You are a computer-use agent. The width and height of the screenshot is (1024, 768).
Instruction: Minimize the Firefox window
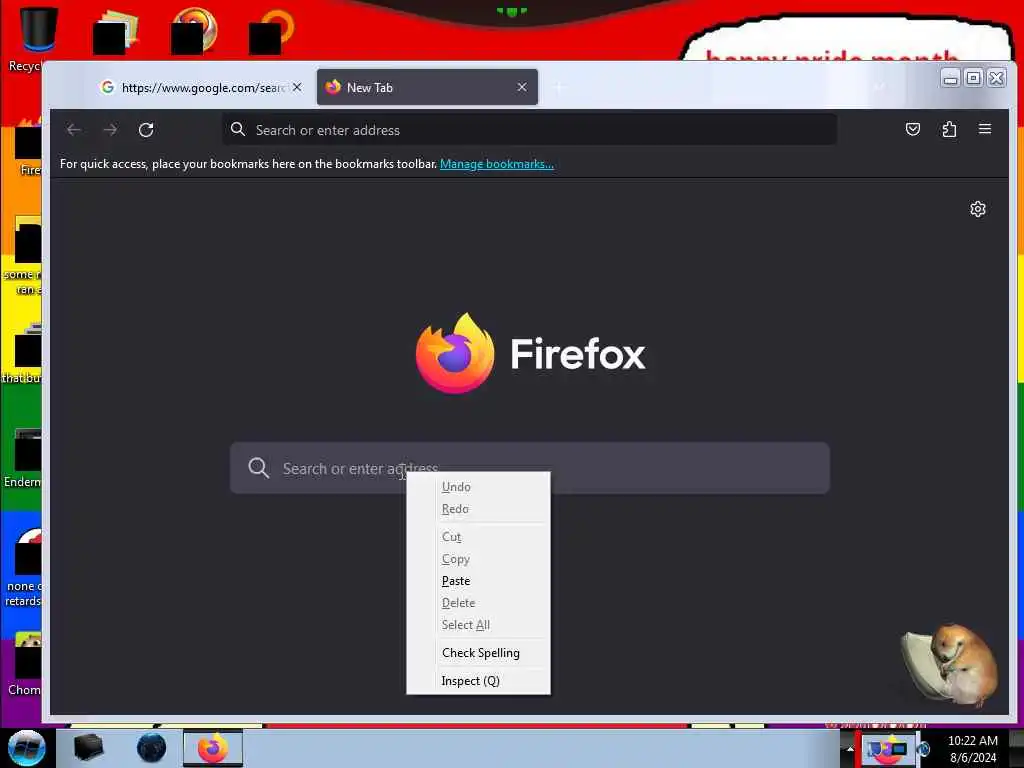pyautogui.click(x=950, y=78)
